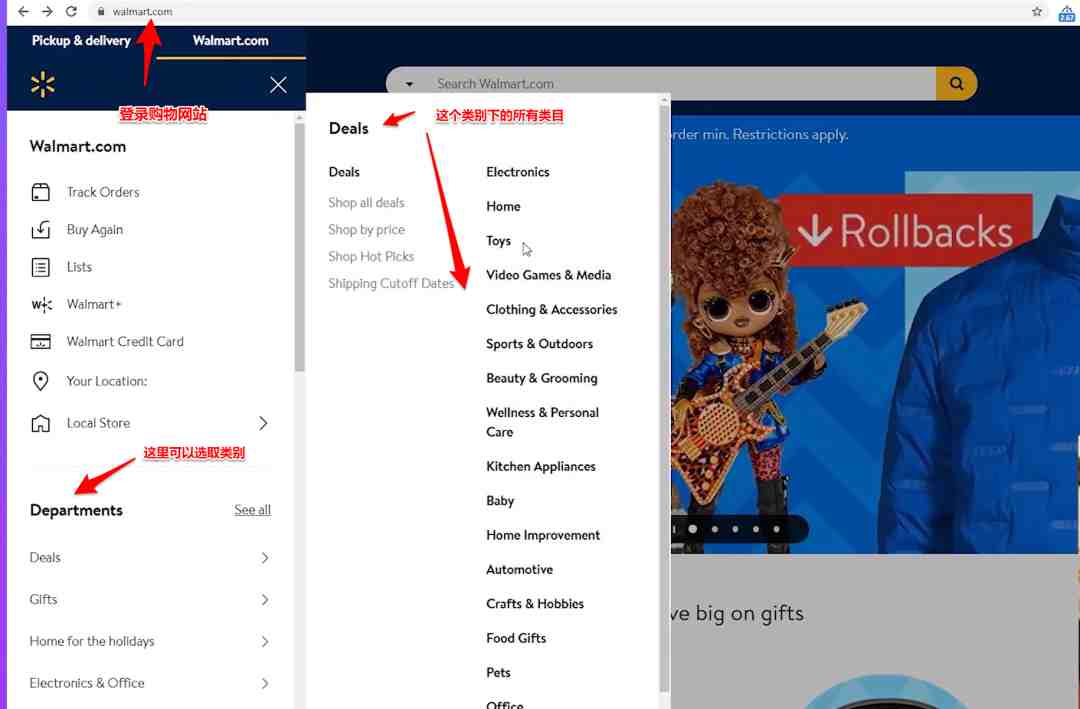Click the left sidebar scrollbar
The image size is (1080, 709).
click(299, 247)
